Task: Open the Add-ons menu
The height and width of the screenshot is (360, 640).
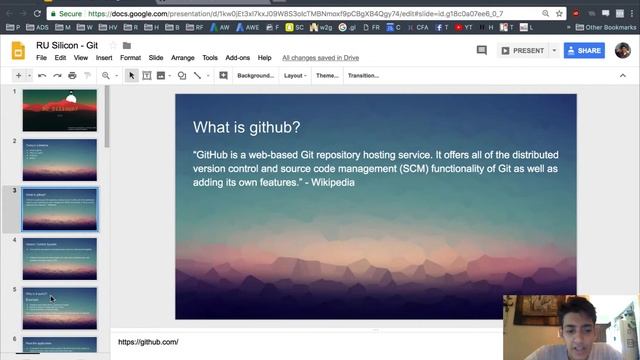Action: [238, 58]
